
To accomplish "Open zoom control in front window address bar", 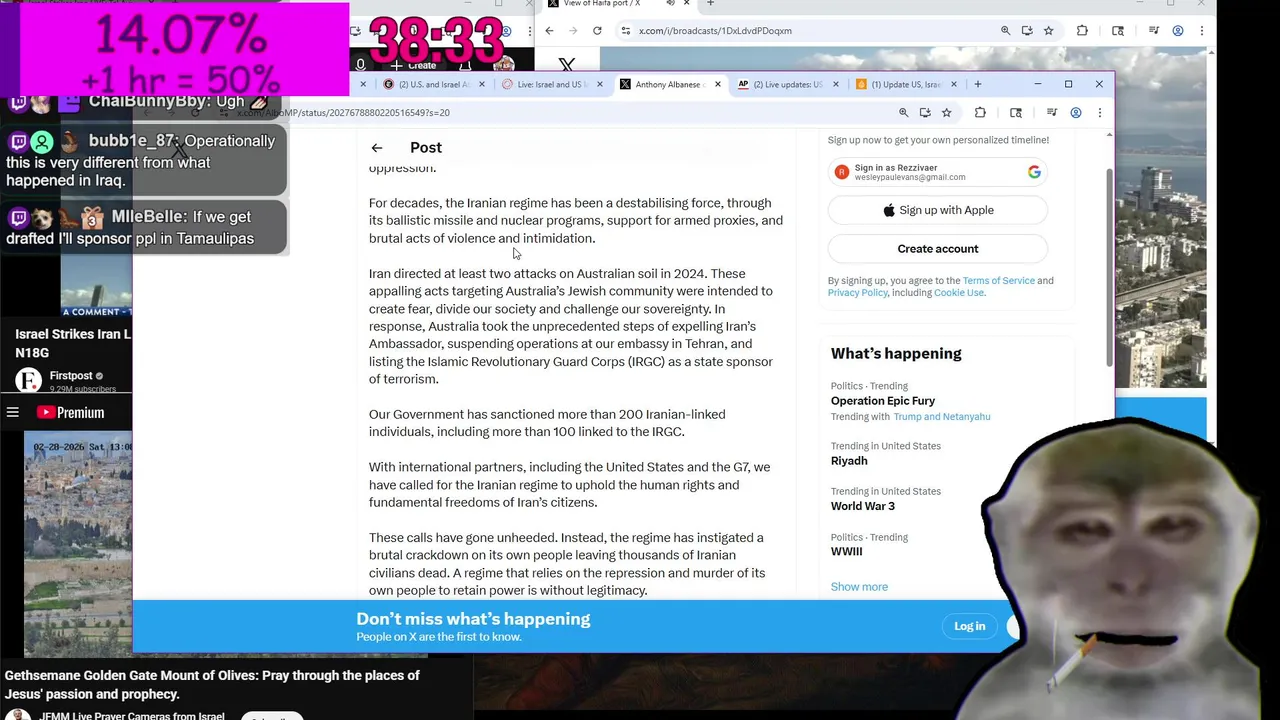I will [x=903, y=113].
